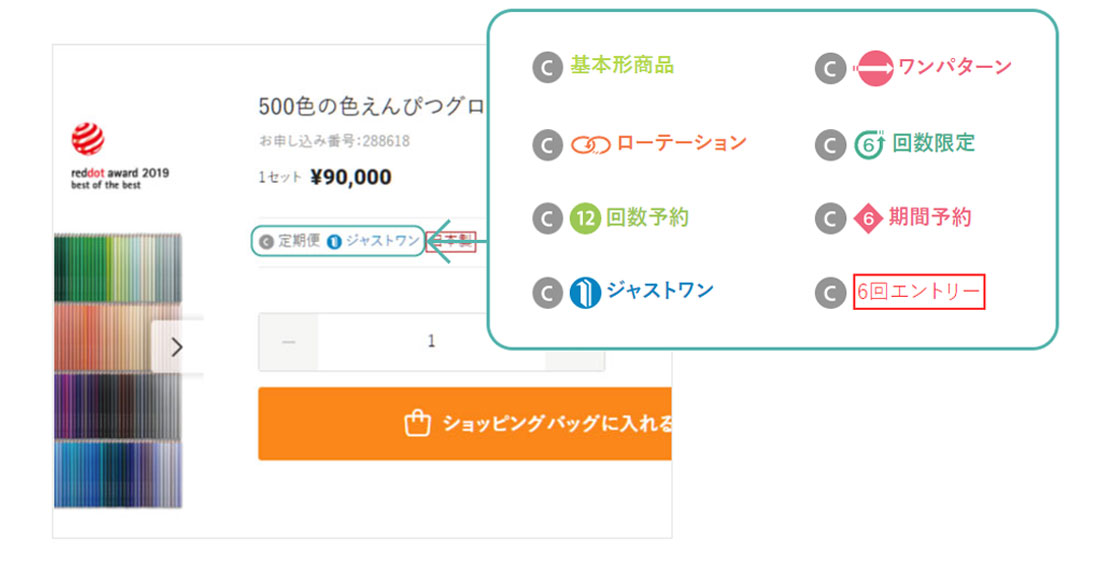Click the gray C badge beside 基本形商品

547,67
